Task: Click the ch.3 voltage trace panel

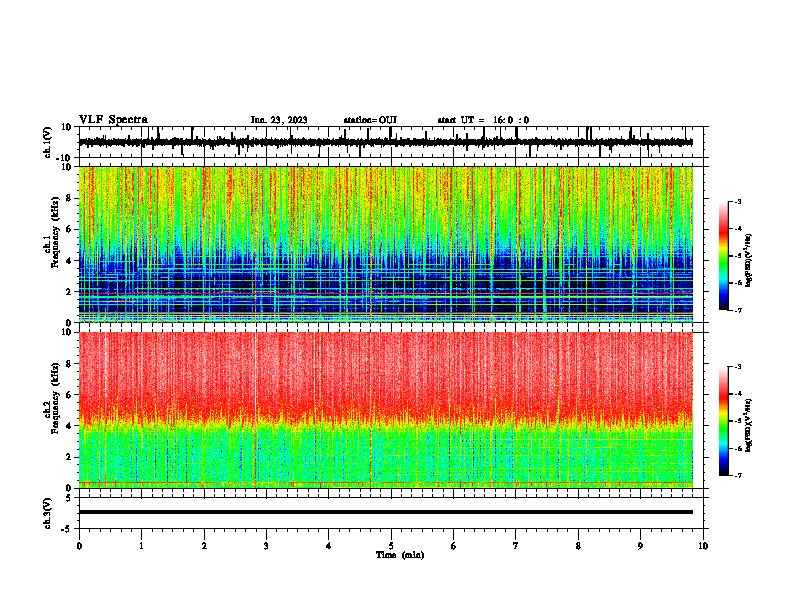Action: (391, 513)
